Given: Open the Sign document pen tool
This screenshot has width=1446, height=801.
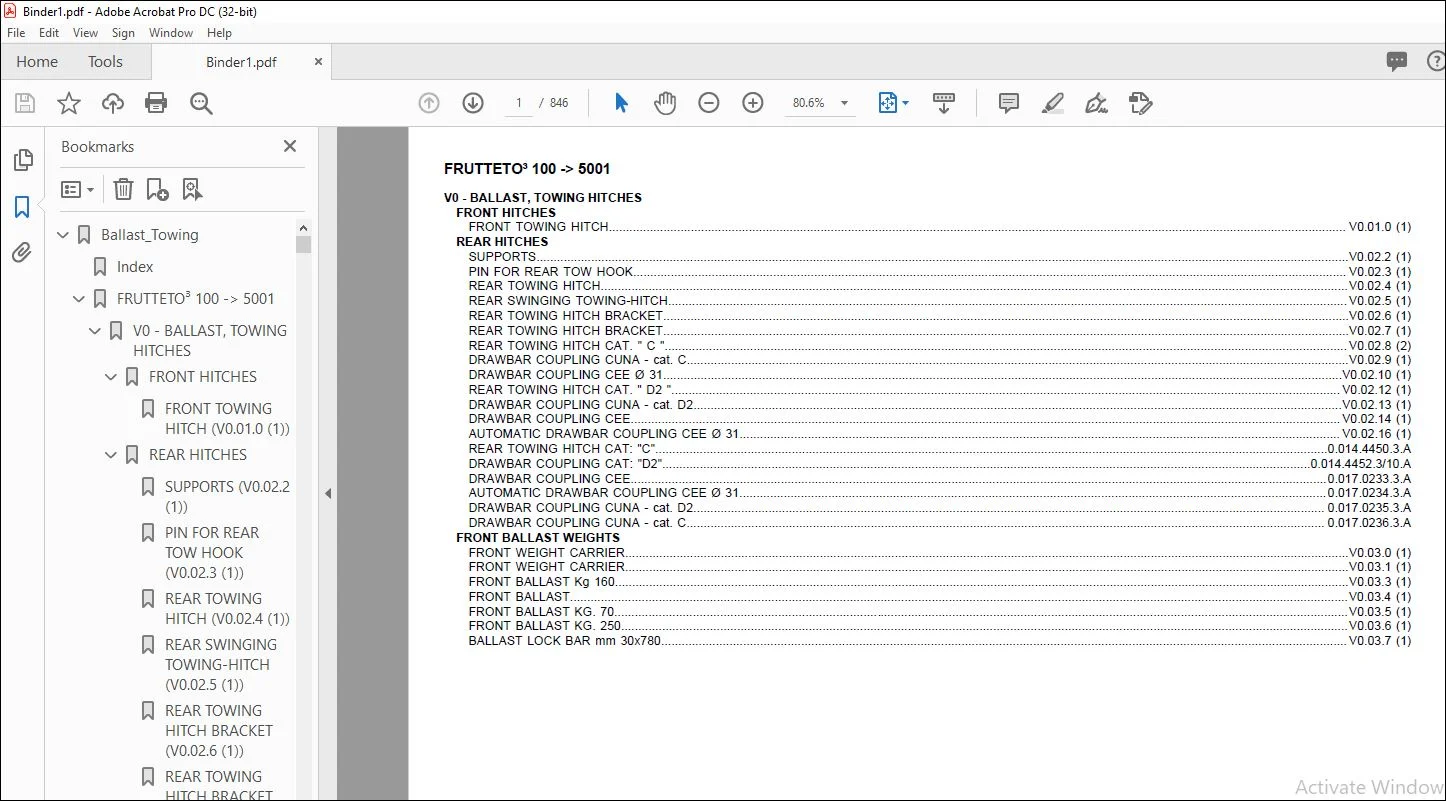Looking at the screenshot, I should pos(1097,103).
